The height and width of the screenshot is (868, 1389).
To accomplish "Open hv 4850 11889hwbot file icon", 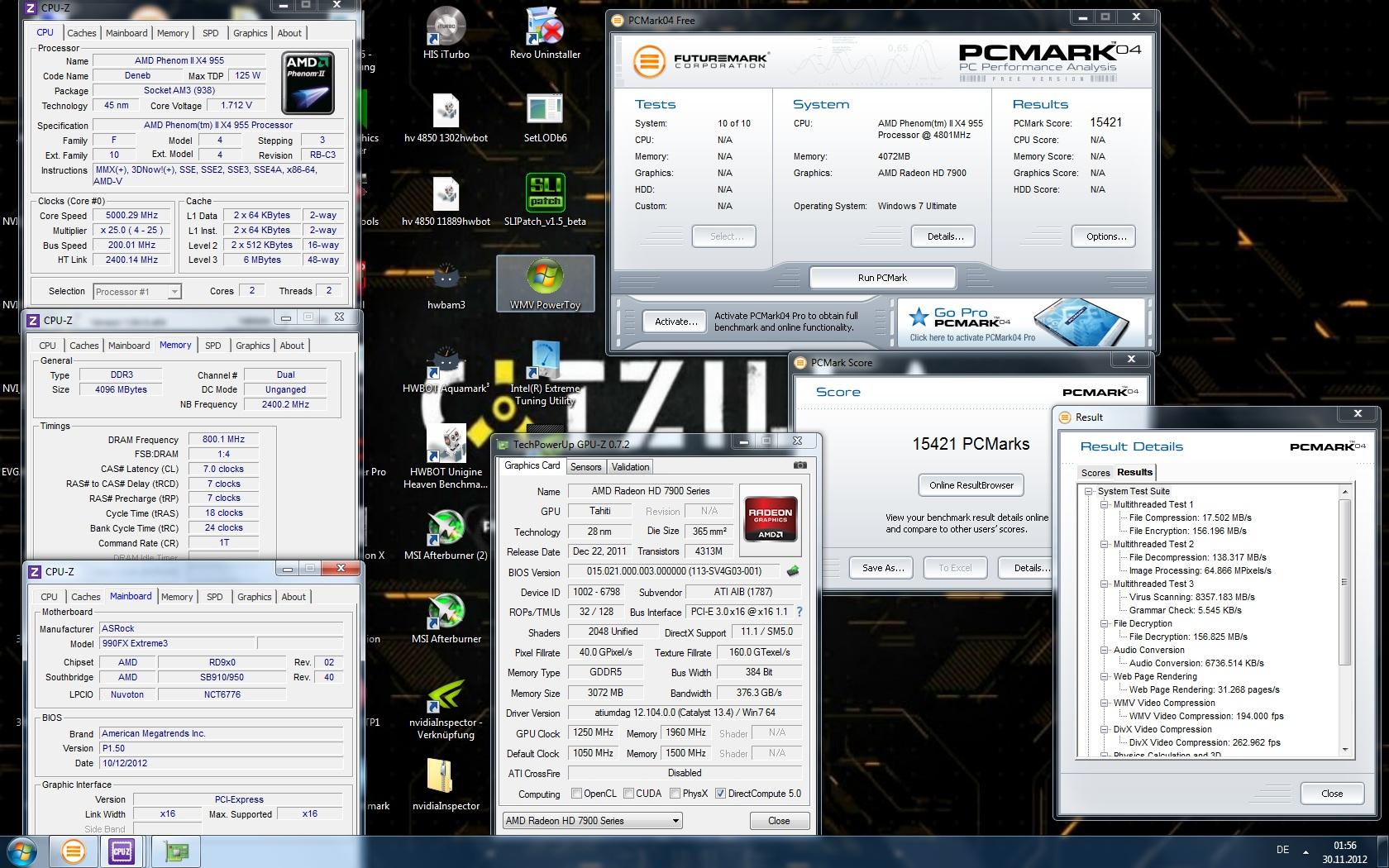I will [446, 201].
